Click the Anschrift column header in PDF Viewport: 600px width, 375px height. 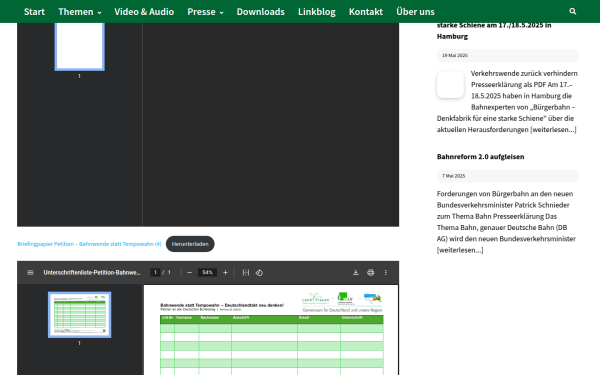[x=241, y=318]
